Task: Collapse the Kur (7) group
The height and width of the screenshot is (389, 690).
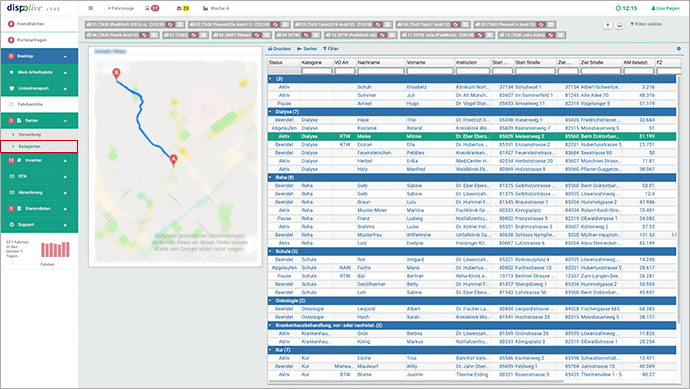Action: [270, 350]
